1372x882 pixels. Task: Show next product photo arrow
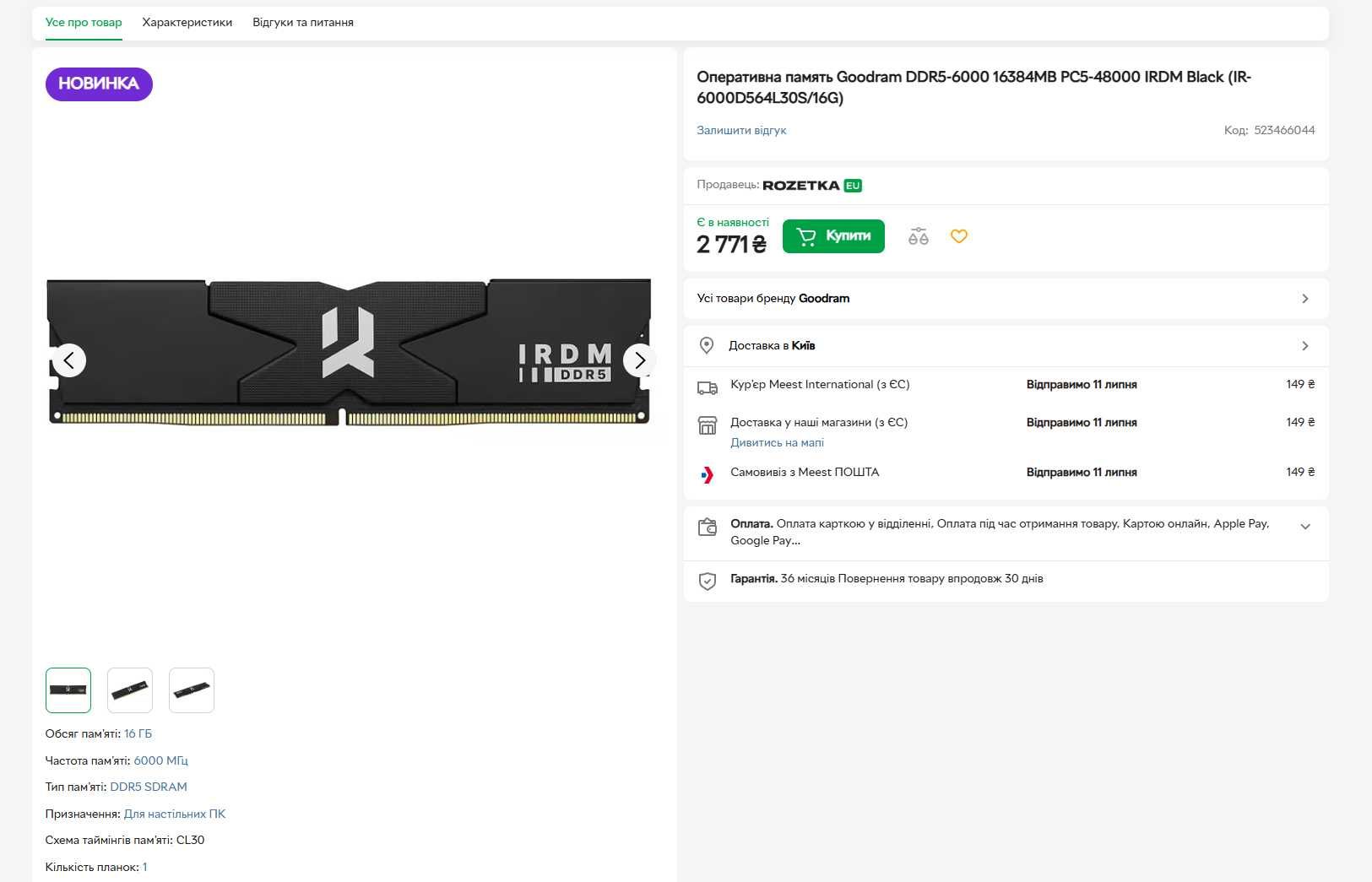(x=639, y=360)
